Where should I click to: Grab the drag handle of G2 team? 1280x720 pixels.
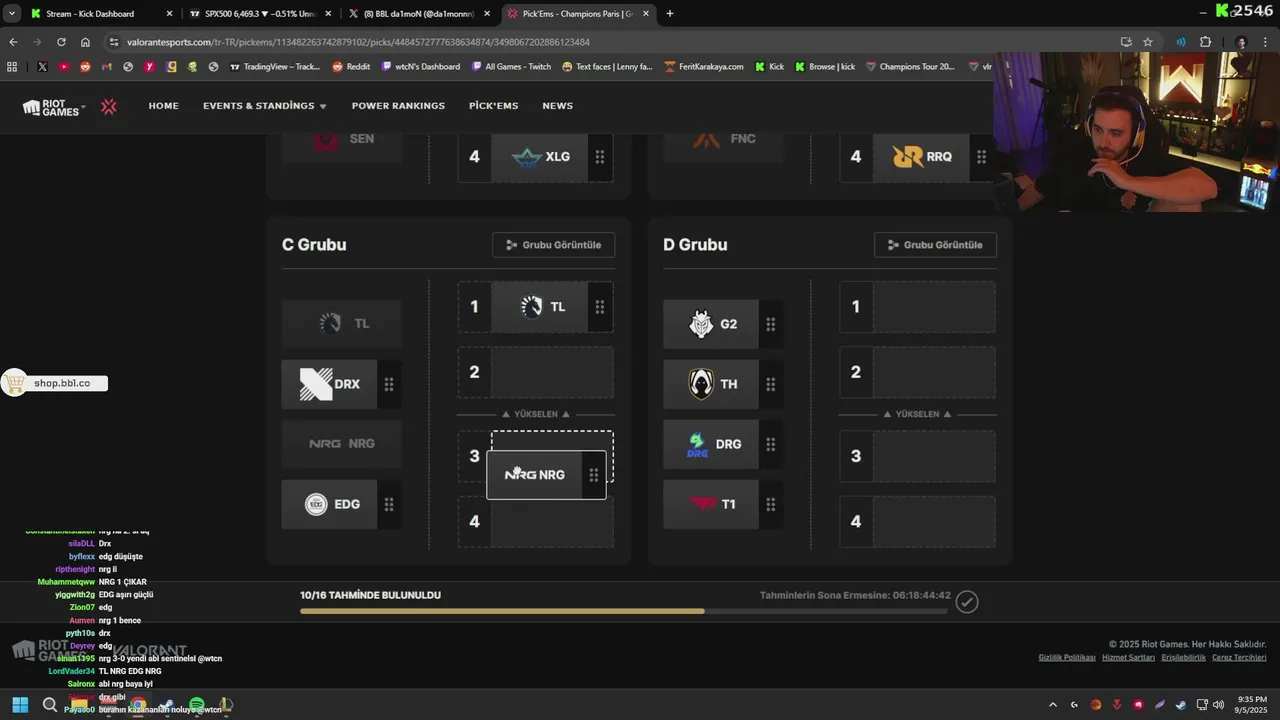(x=771, y=324)
